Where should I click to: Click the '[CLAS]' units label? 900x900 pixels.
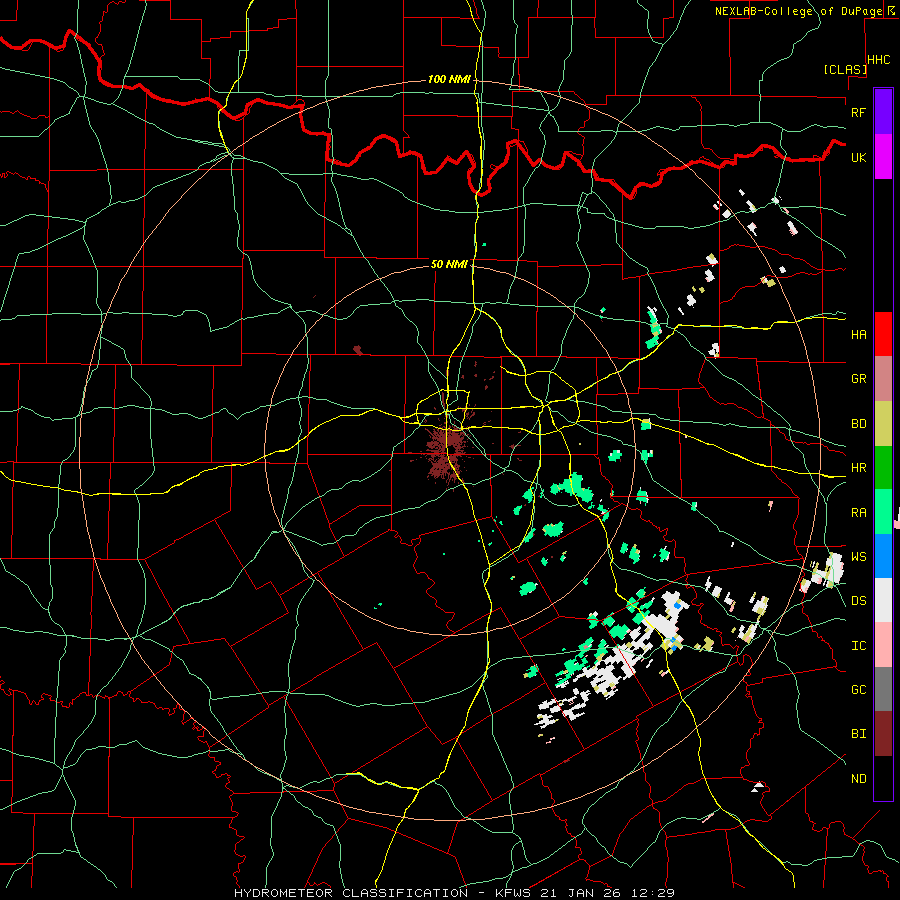click(845, 69)
